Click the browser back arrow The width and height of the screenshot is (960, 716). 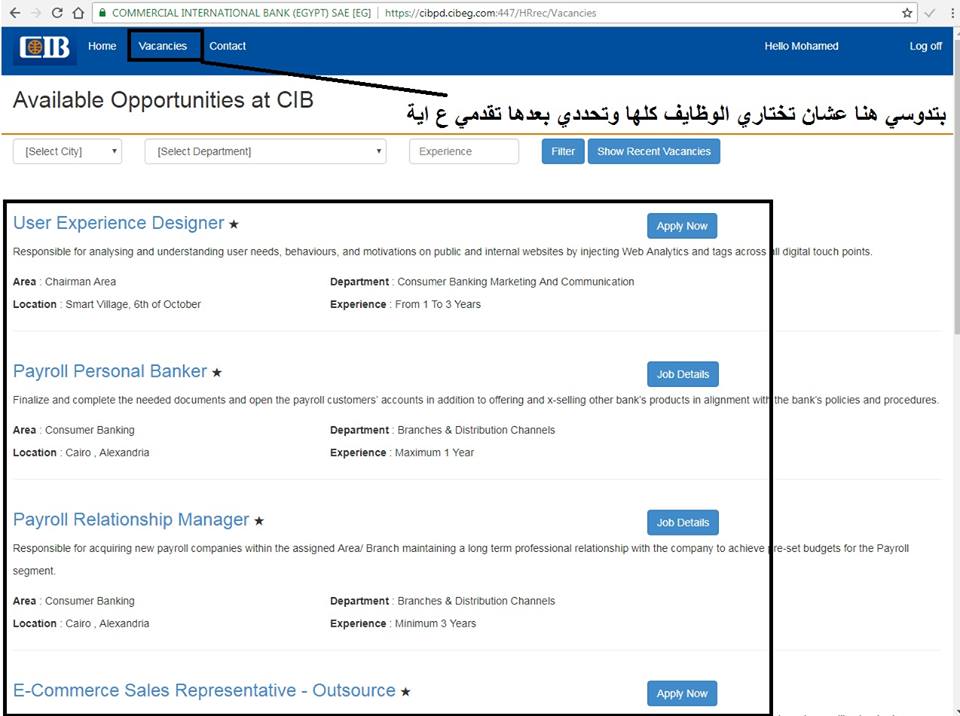click(x=15, y=13)
